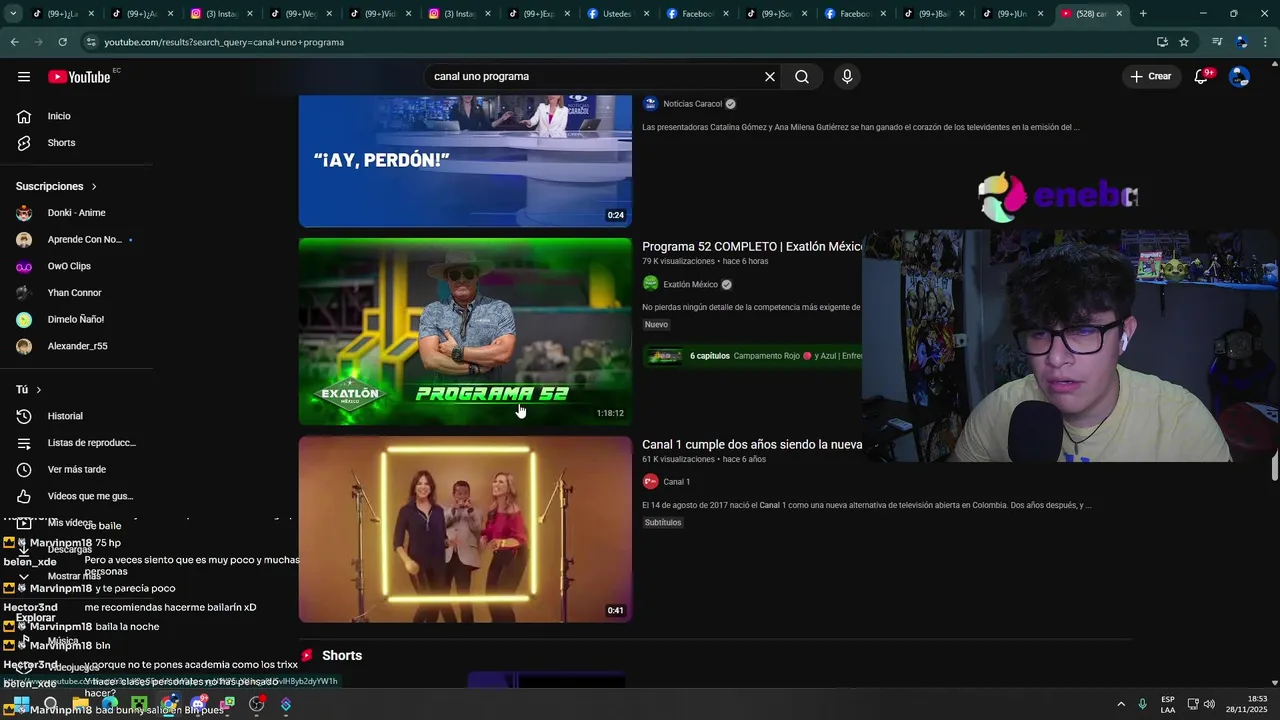Open the tab search dropdown arrow

13,14
